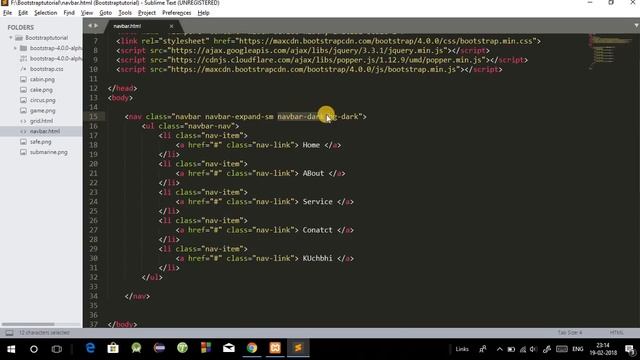Collapse the Bootstraptutorial folder

[11, 38]
